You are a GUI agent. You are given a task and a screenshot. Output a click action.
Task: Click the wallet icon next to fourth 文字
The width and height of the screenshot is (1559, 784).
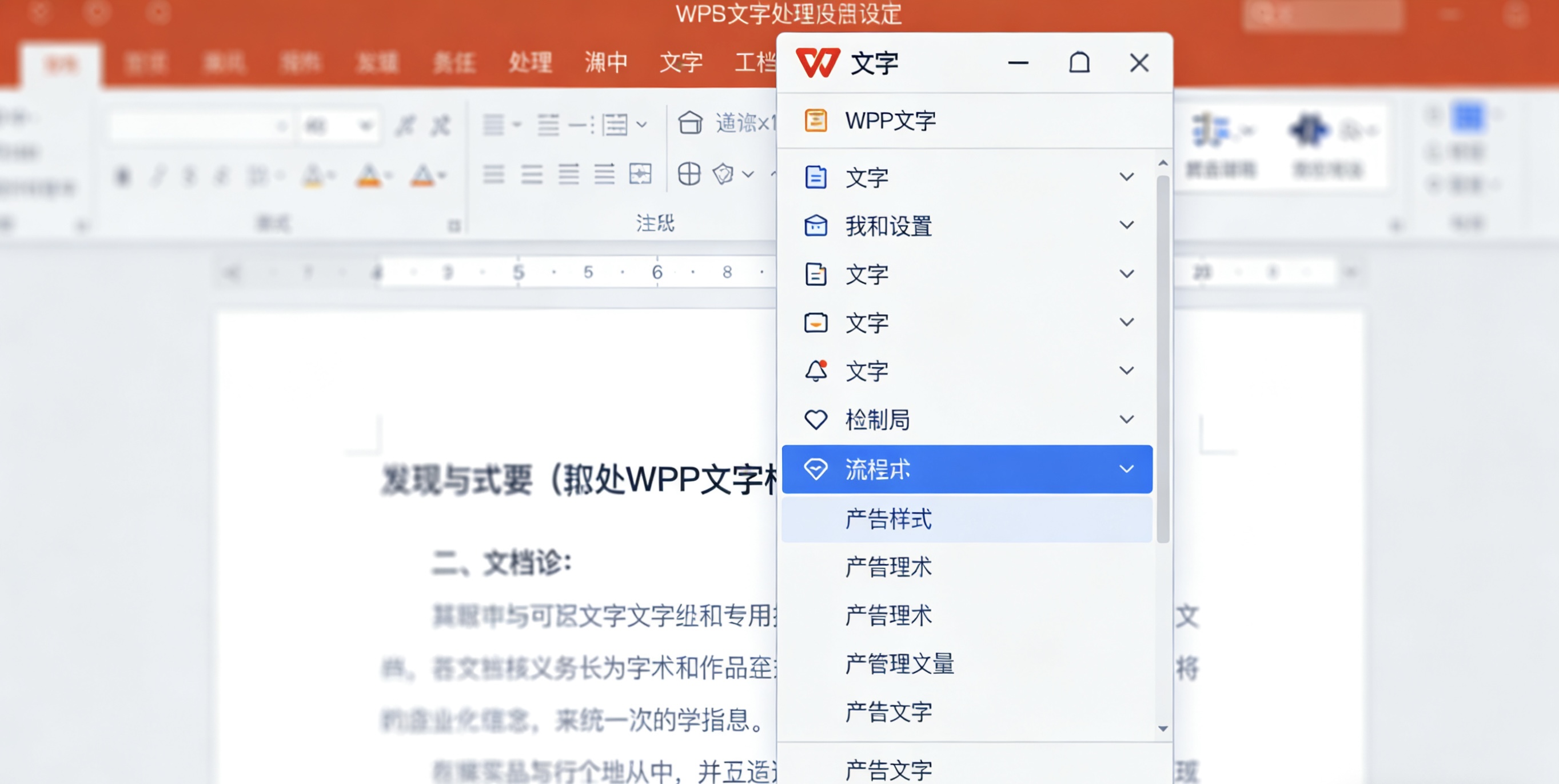[817, 322]
